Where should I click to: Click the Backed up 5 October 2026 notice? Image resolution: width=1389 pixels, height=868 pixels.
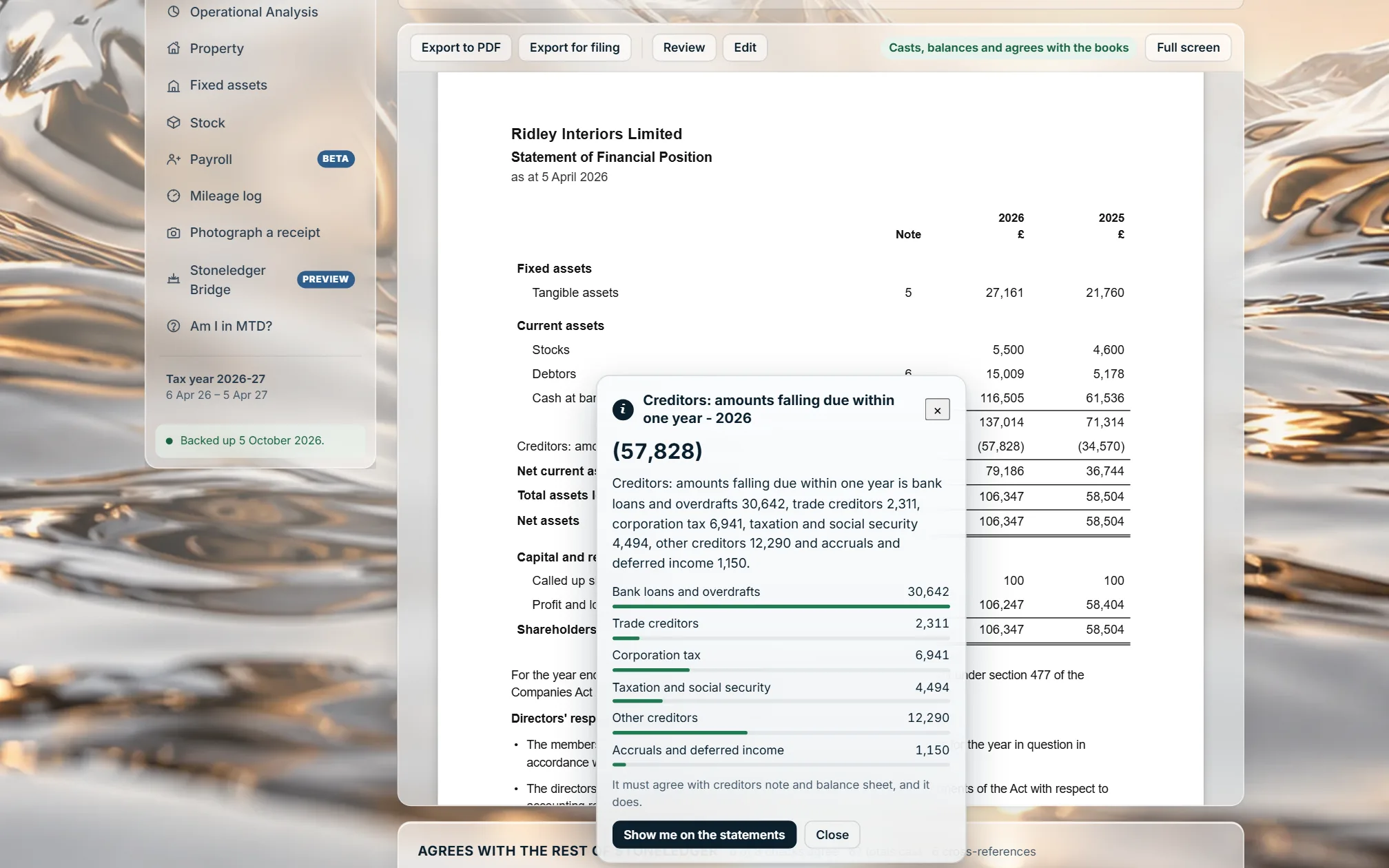click(260, 441)
